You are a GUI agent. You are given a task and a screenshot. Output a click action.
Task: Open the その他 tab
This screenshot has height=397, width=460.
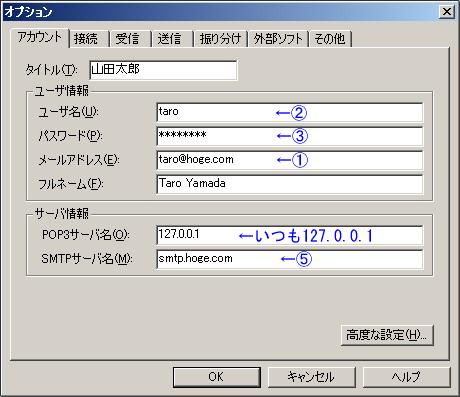click(330, 39)
